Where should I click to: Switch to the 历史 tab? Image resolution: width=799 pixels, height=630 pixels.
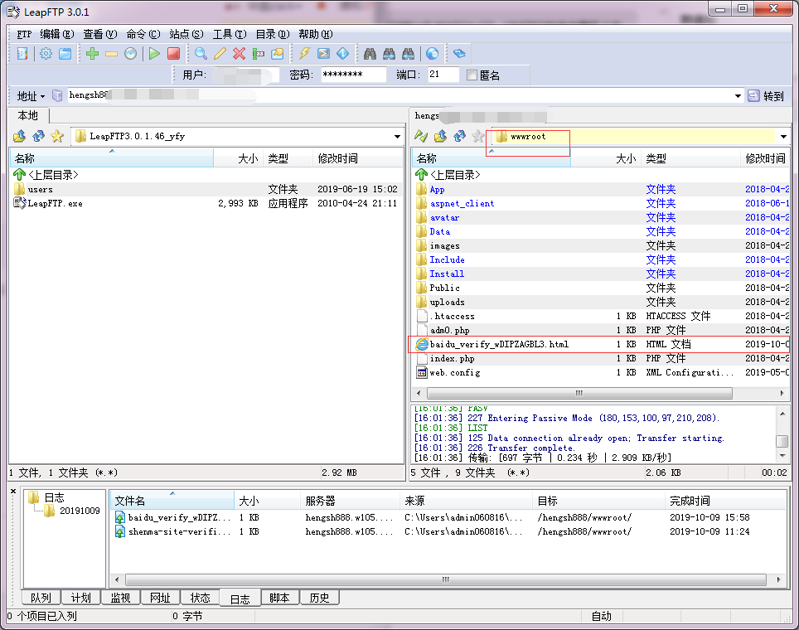(x=319, y=597)
